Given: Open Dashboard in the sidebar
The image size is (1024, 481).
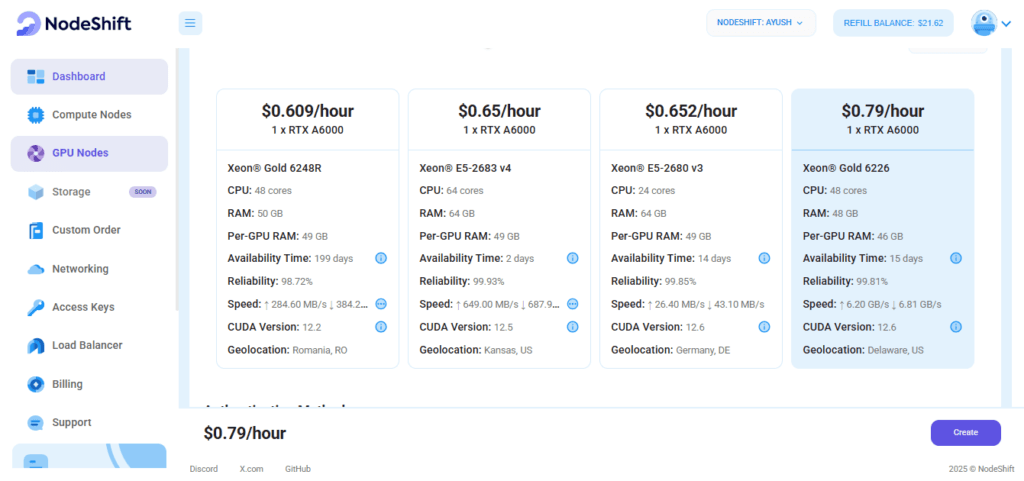Looking at the screenshot, I should [89, 76].
